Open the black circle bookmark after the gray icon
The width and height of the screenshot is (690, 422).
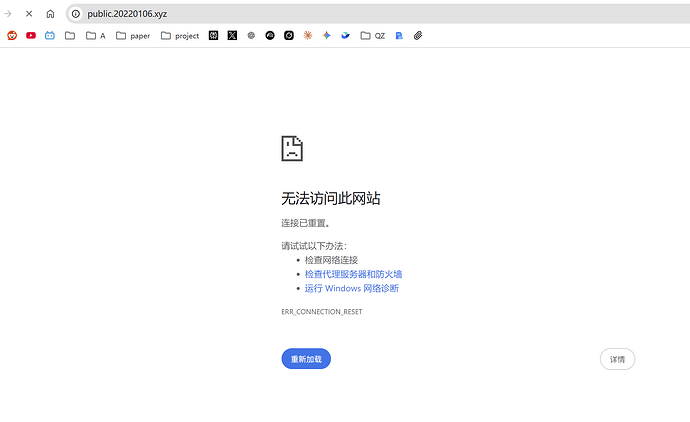[x=270, y=36]
